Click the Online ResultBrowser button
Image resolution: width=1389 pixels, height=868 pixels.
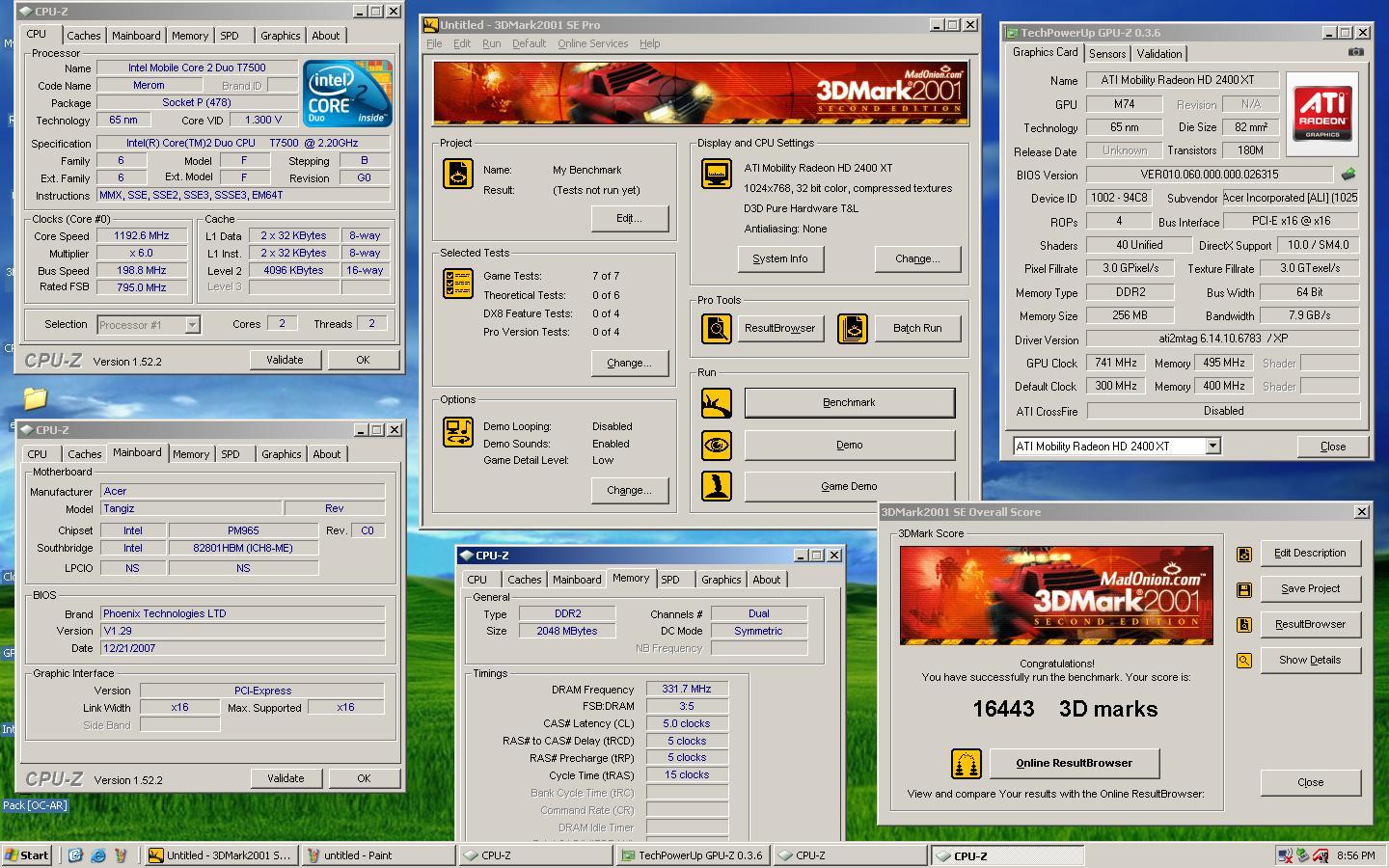[1074, 764]
